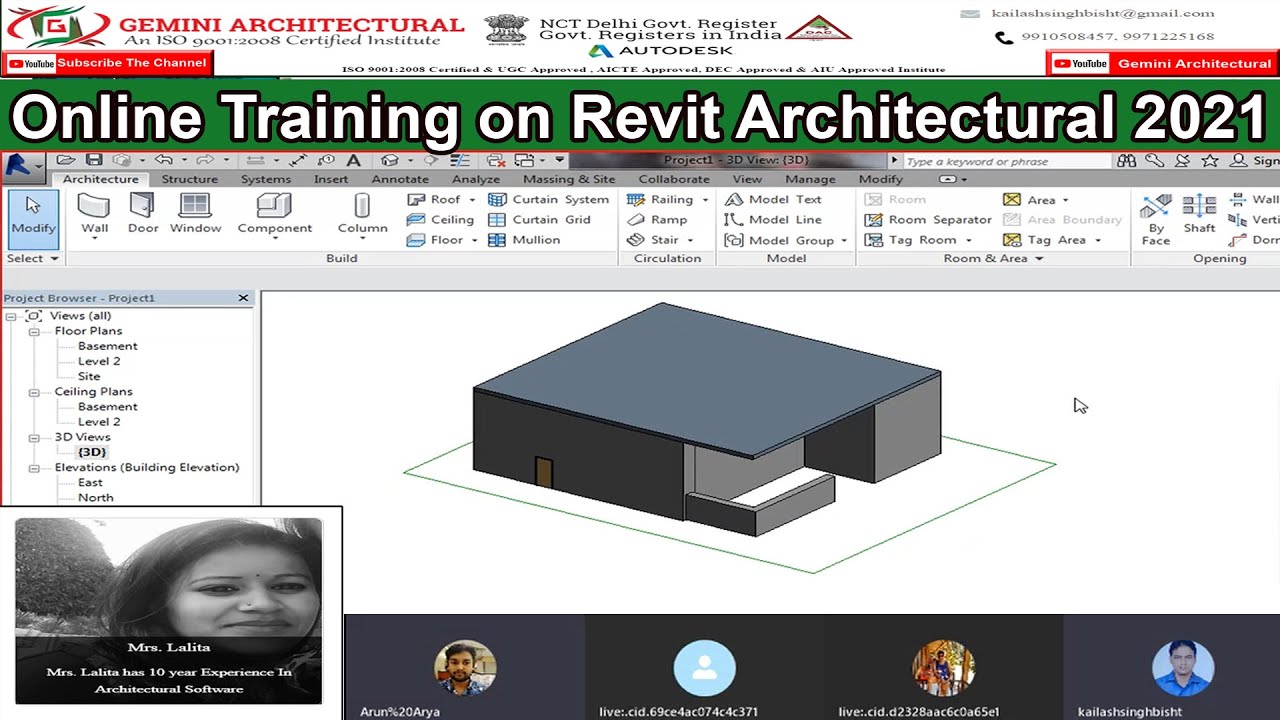Click the Save disk icon

point(94,160)
